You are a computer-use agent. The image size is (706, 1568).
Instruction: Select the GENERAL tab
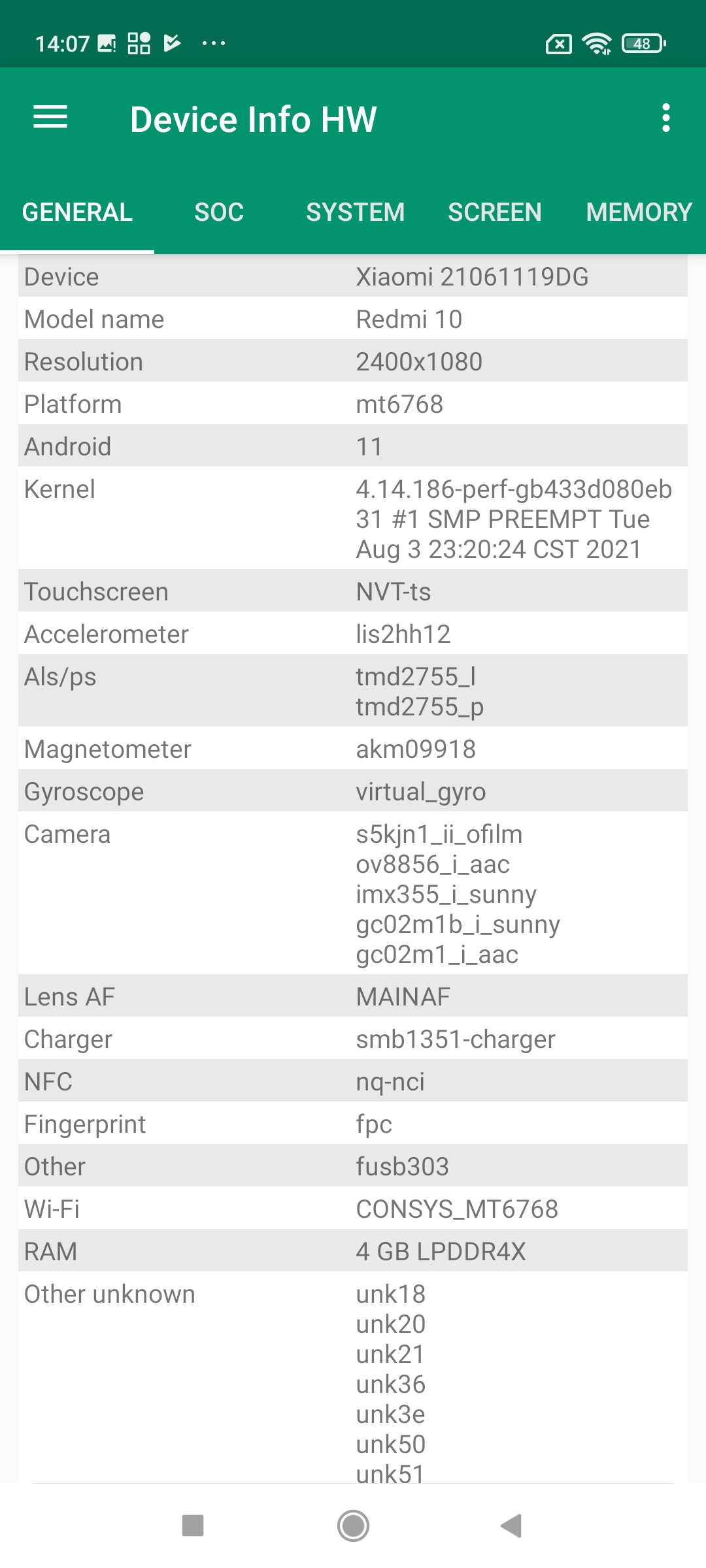[x=77, y=212]
